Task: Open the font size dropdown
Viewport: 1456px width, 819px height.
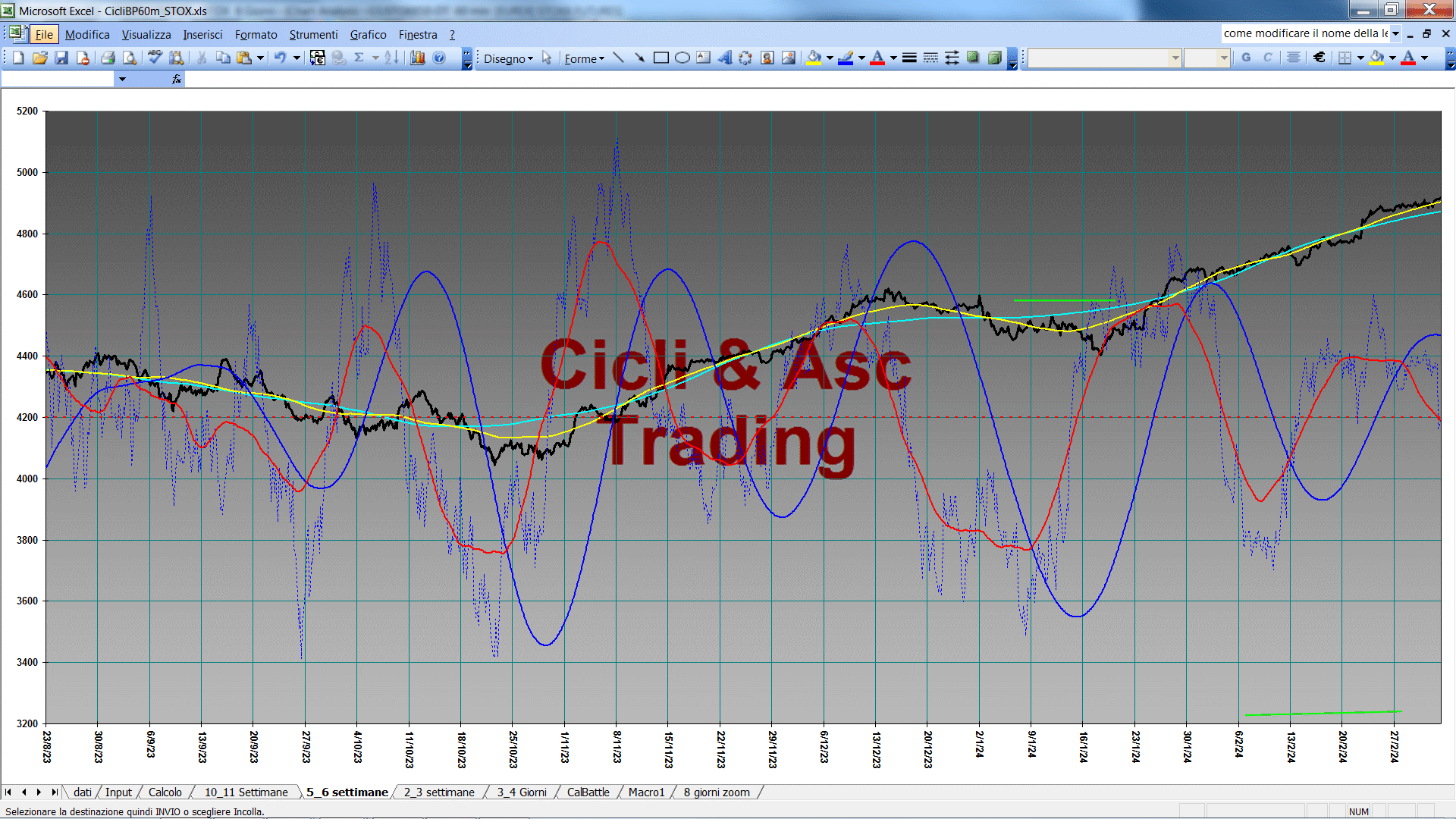Action: coord(1223,58)
